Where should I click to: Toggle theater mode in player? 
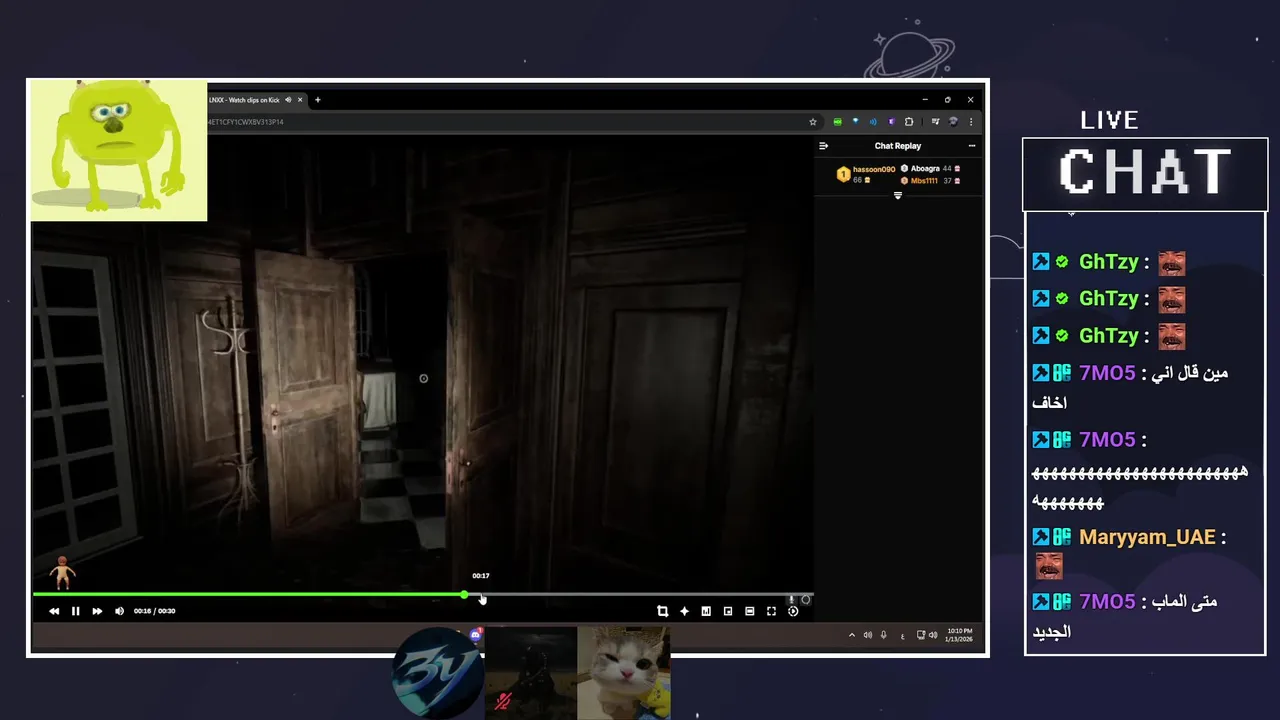pyautogui.click(x=749, y=611)
